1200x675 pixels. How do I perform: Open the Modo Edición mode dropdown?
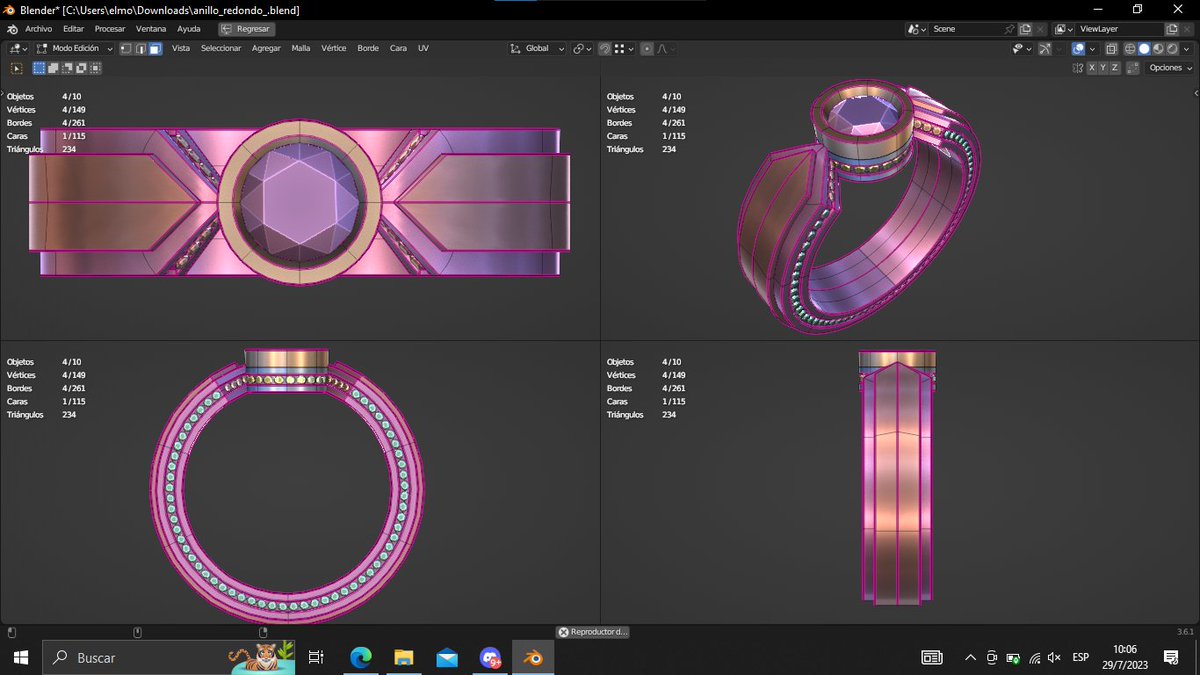coord(73,48)
